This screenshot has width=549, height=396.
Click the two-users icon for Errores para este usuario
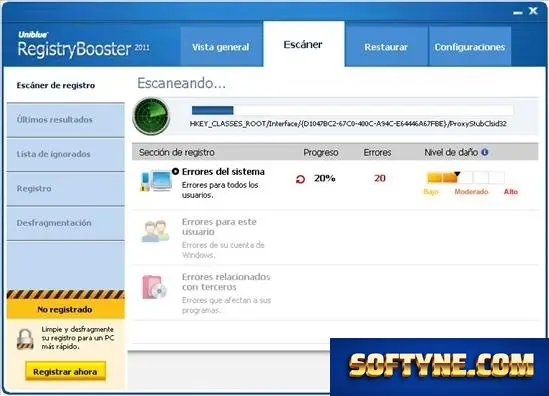coord(155,231)
